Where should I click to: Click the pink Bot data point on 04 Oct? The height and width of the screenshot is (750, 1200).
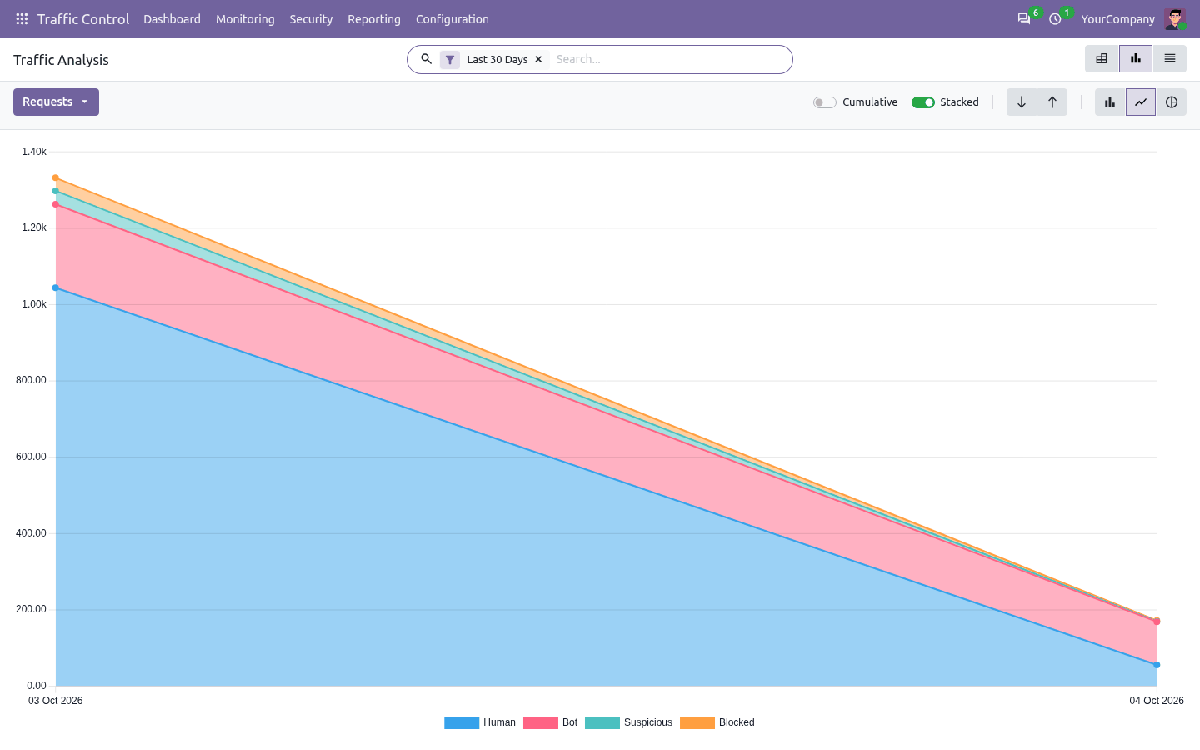point(1156,621)
